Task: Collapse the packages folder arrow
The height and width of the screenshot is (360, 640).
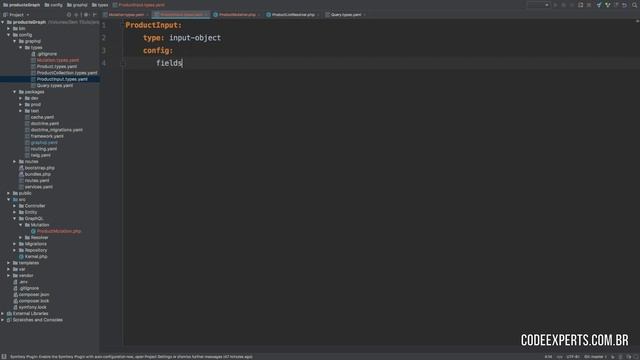Action: click(15, 92)
